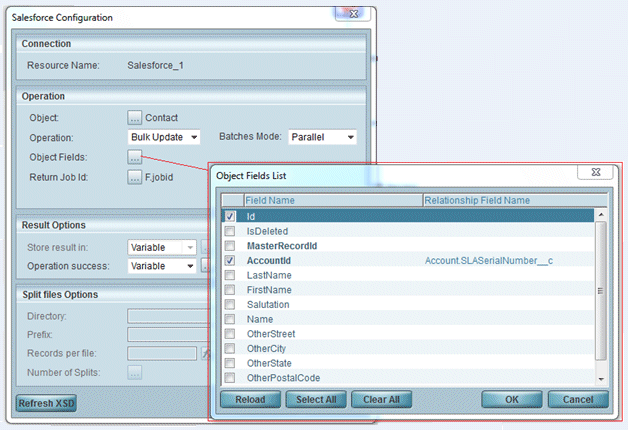Click the Records per file input field
Image resolution: width=628 pixels, height=430 pixels.
162,353
